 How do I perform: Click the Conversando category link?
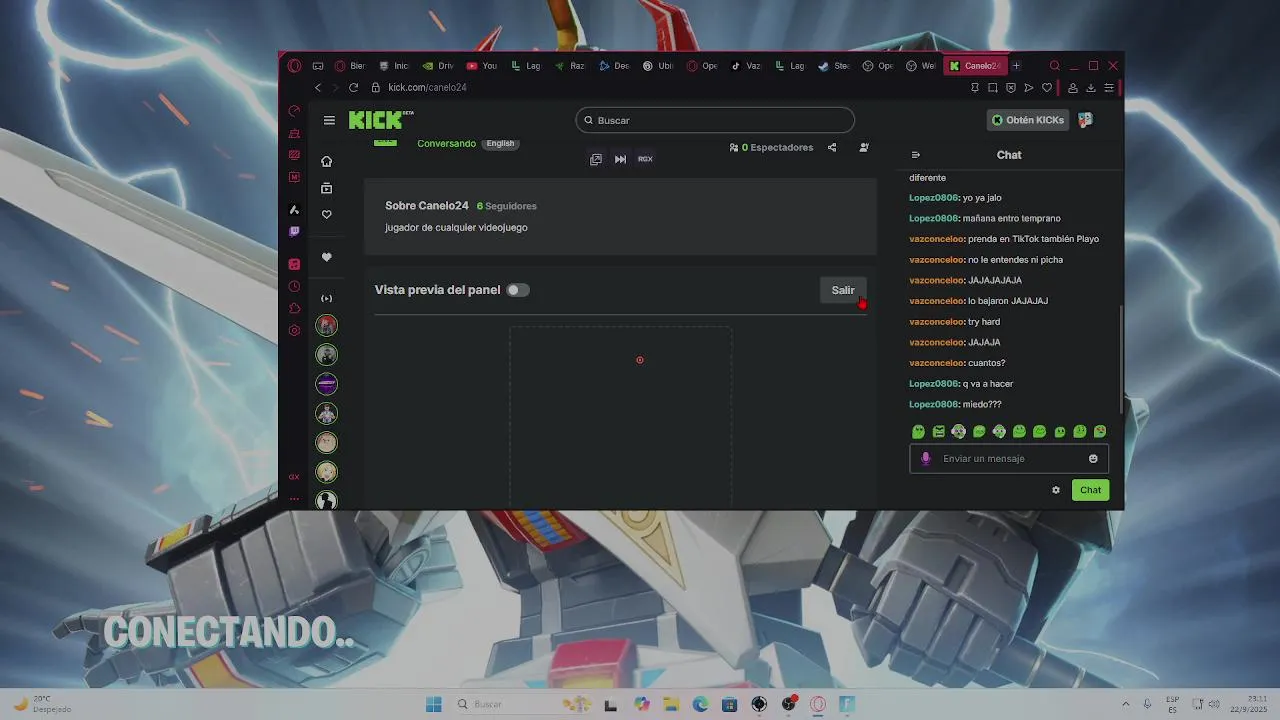pyautogui.click(x=446, y=143)
